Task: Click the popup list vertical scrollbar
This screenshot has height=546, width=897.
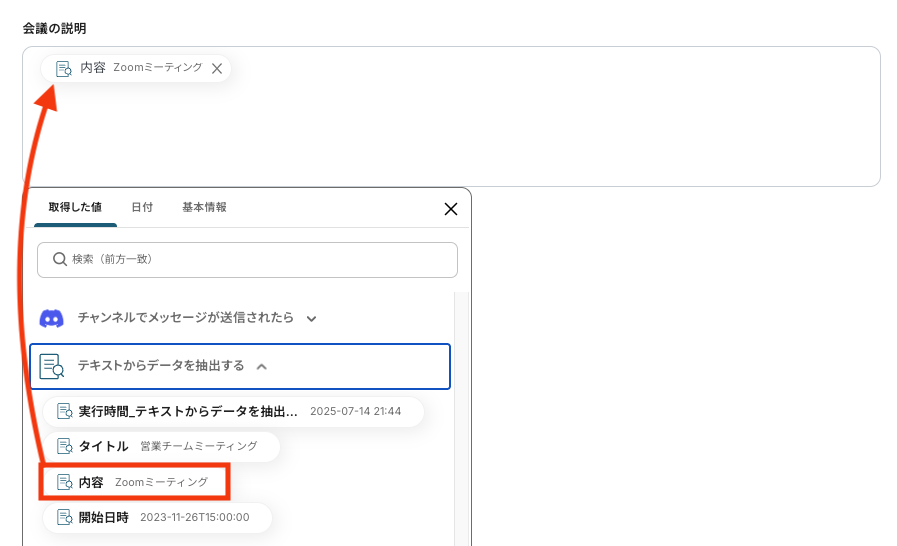Action: tap(461, 419)
